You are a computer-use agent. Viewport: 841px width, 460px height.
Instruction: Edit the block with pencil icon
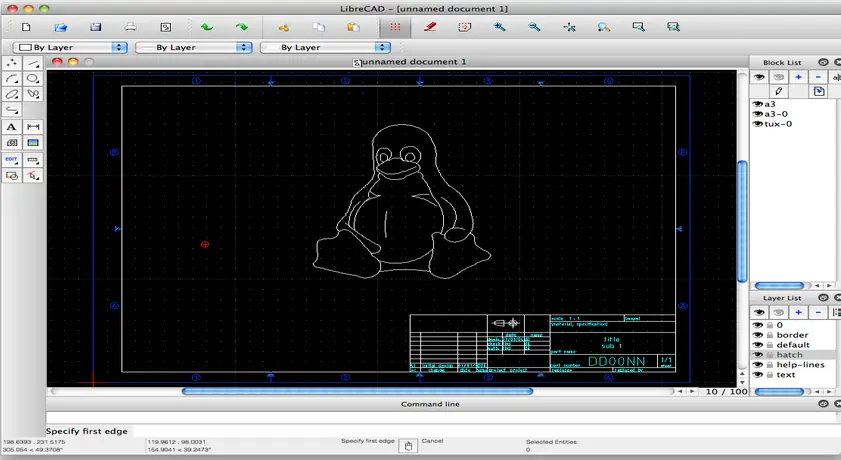(778, 91)
